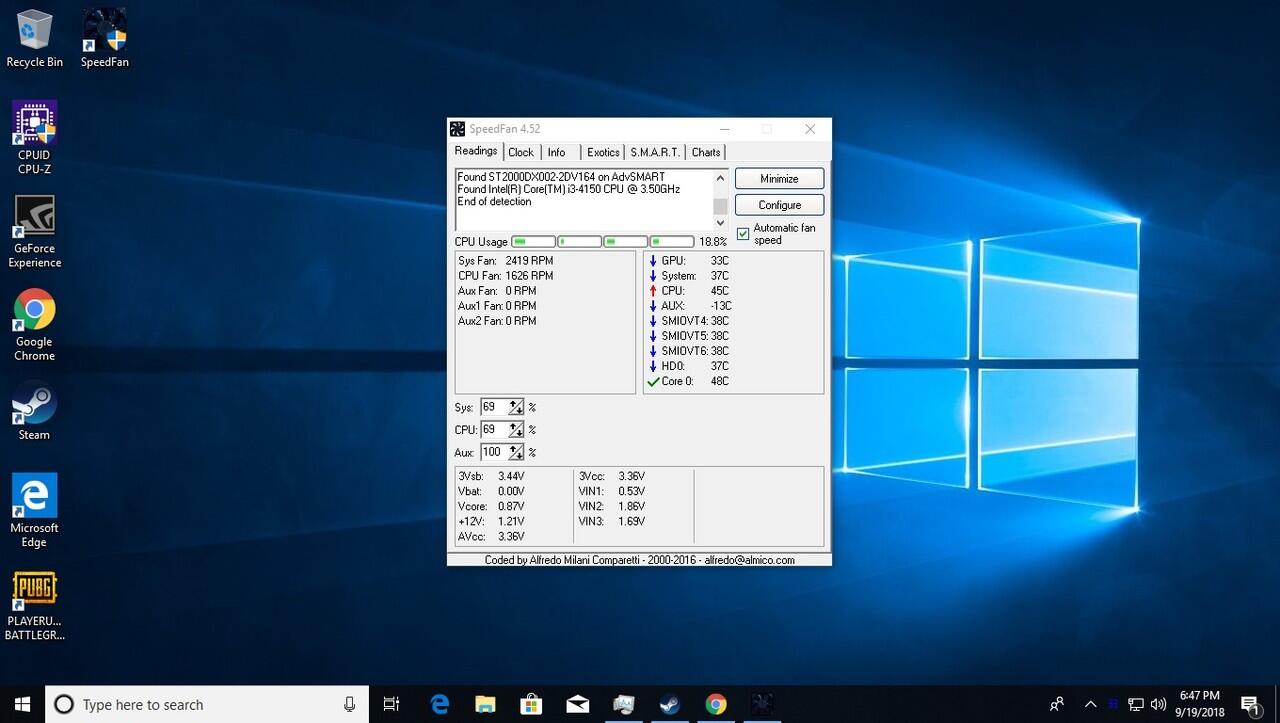Click the log box scroll down arrow
1280x723 pixels.
point(720,223)
